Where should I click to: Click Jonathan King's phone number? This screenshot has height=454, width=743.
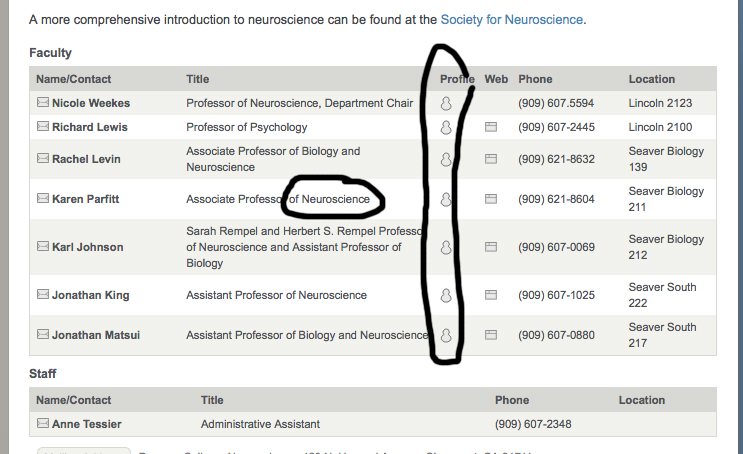click(556, 295)
